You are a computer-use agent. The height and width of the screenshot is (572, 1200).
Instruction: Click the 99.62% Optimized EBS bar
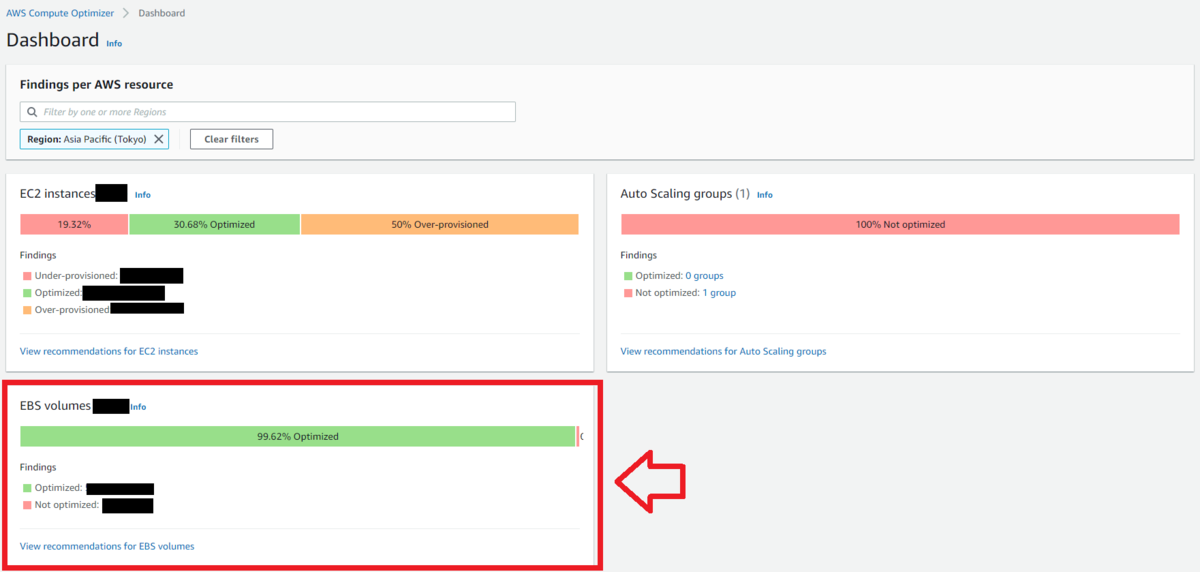coord(297,436)
